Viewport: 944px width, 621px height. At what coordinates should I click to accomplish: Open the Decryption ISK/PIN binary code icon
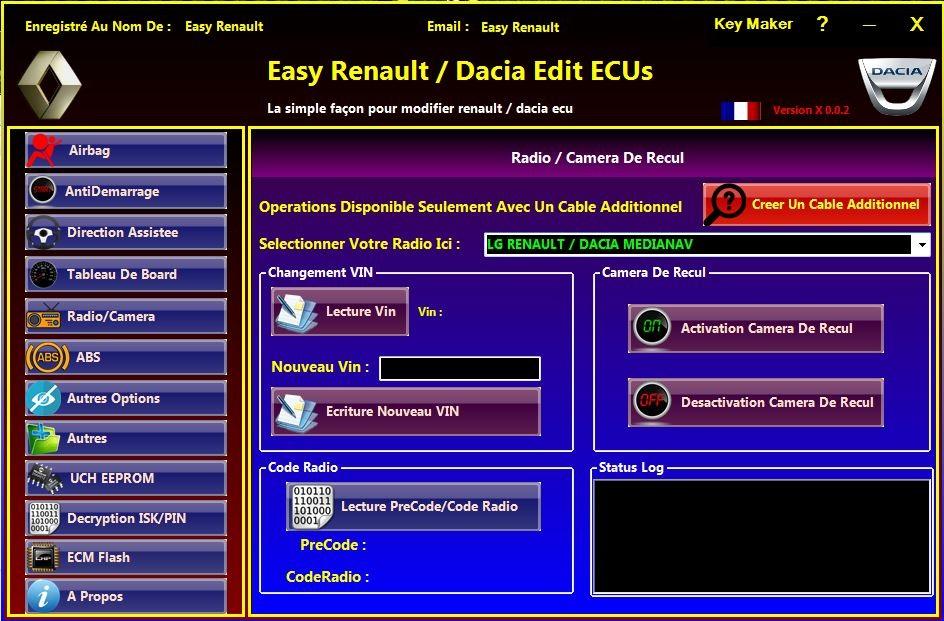44,518
